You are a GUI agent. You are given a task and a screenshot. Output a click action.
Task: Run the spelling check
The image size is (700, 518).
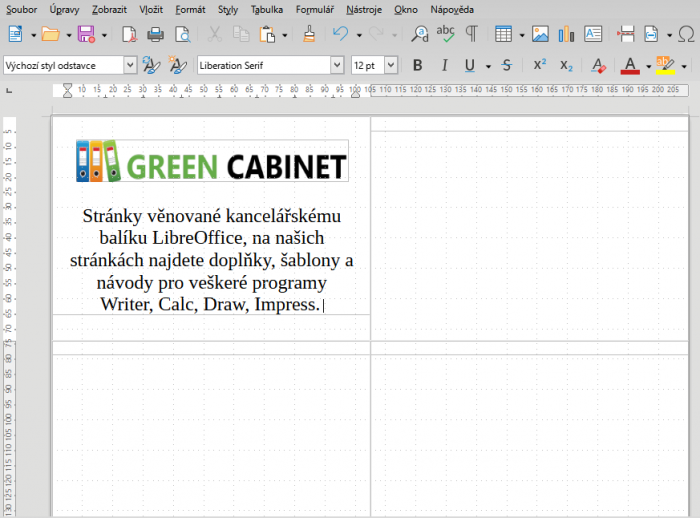446,34
